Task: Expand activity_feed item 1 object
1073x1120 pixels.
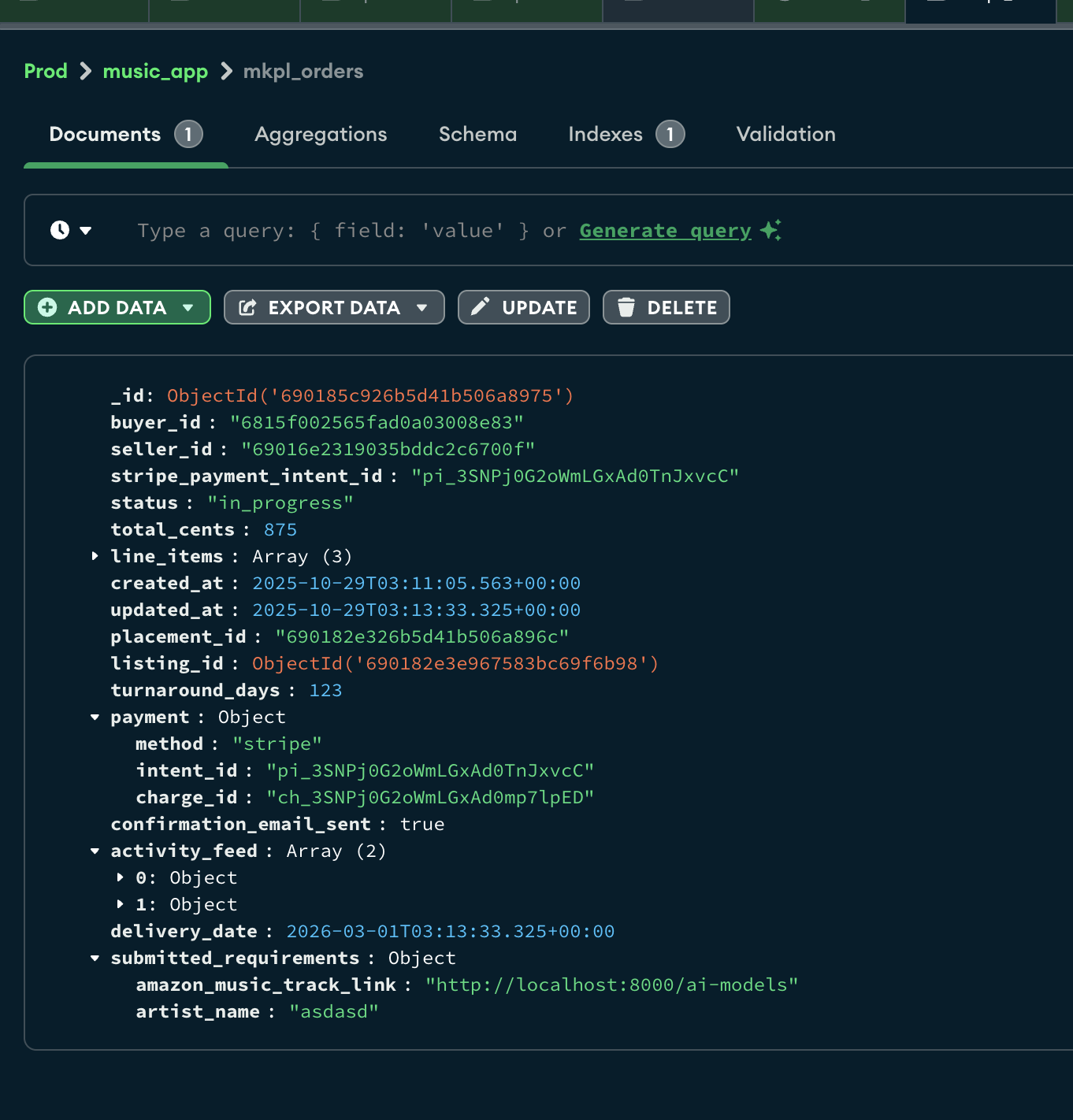Action: (x=121, y=904)
